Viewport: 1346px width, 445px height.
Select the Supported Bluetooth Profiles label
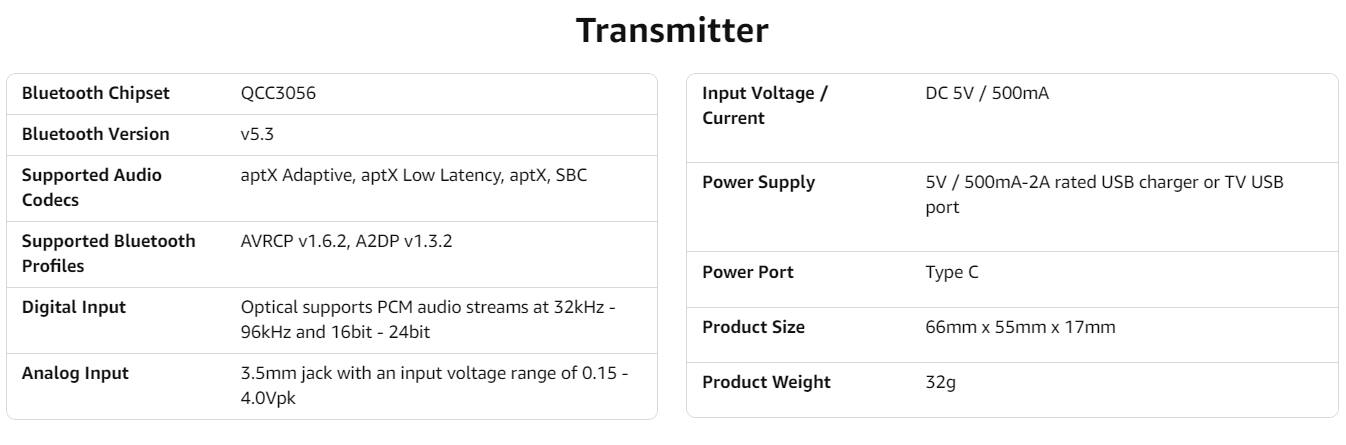coord(109,253)
